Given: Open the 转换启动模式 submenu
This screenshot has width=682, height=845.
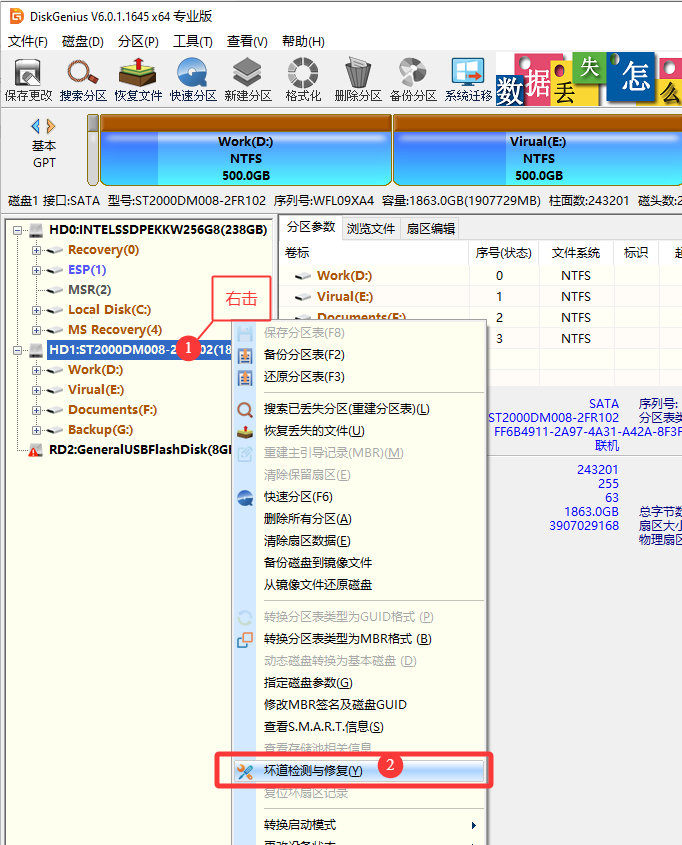Looking at the screenshot, I should coord(360,825).
